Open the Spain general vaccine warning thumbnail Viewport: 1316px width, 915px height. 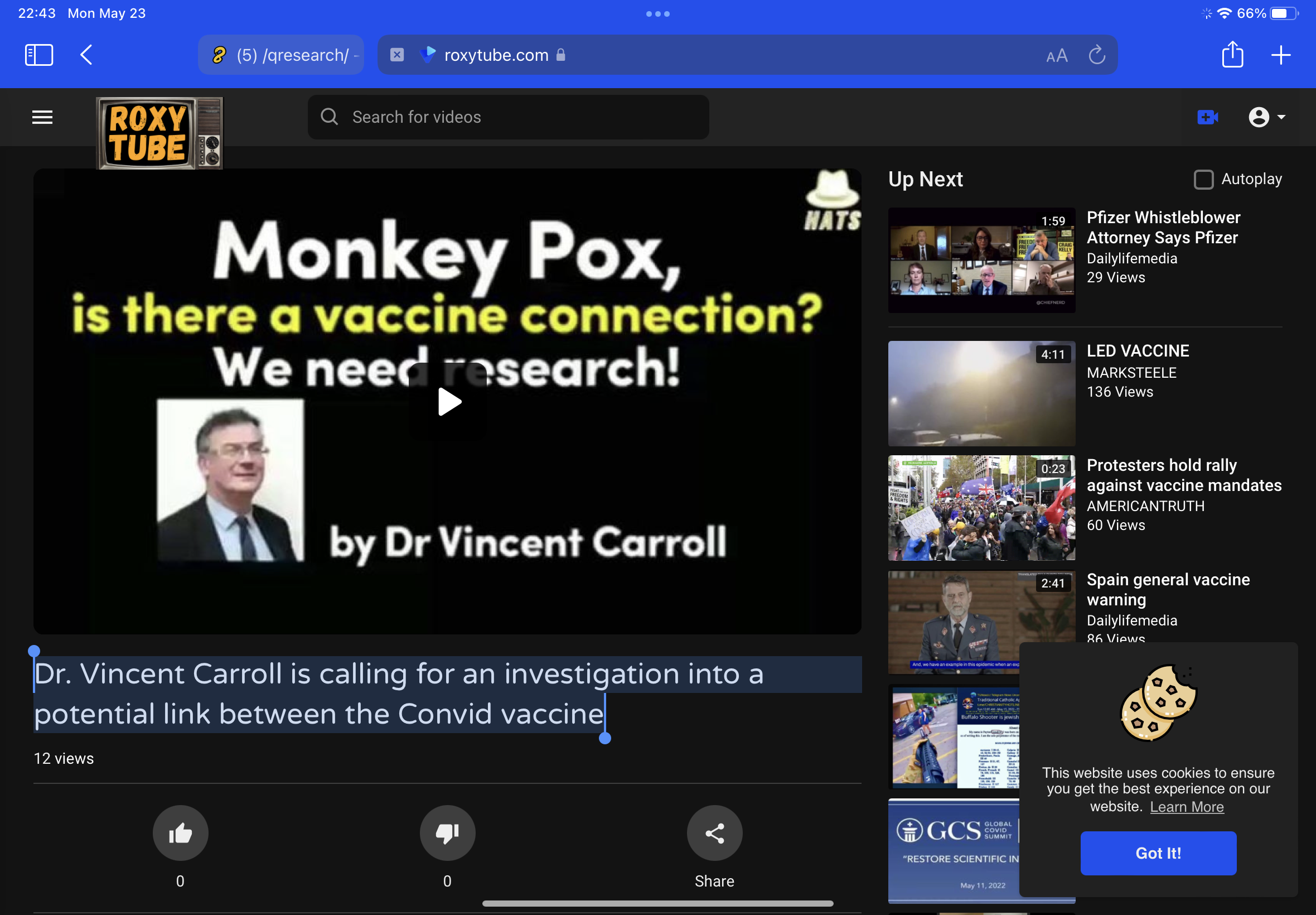click(981, 622)
